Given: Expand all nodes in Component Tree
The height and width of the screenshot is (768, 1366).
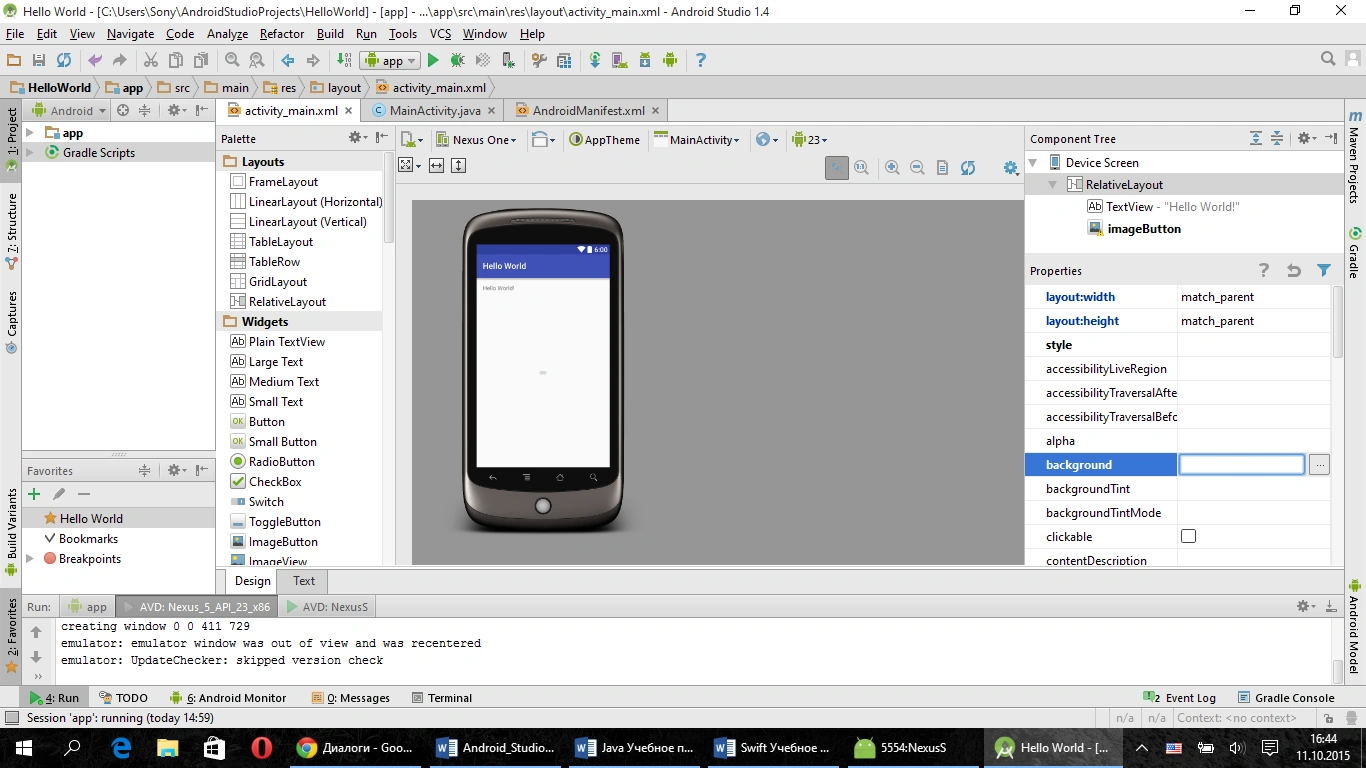Looking at the screenshot, I should click(1256, 139).
